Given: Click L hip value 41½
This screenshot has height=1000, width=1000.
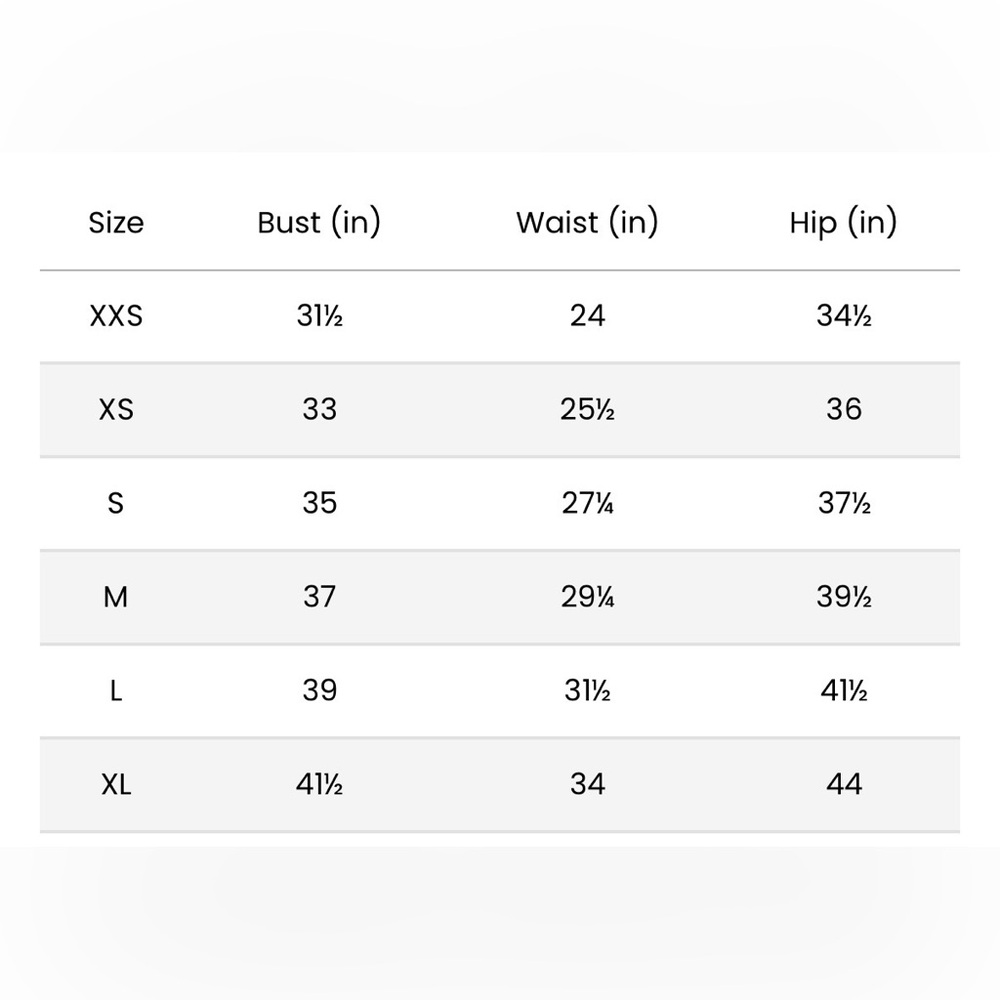Looking at the screenshot, I should (x=844, y=691).
